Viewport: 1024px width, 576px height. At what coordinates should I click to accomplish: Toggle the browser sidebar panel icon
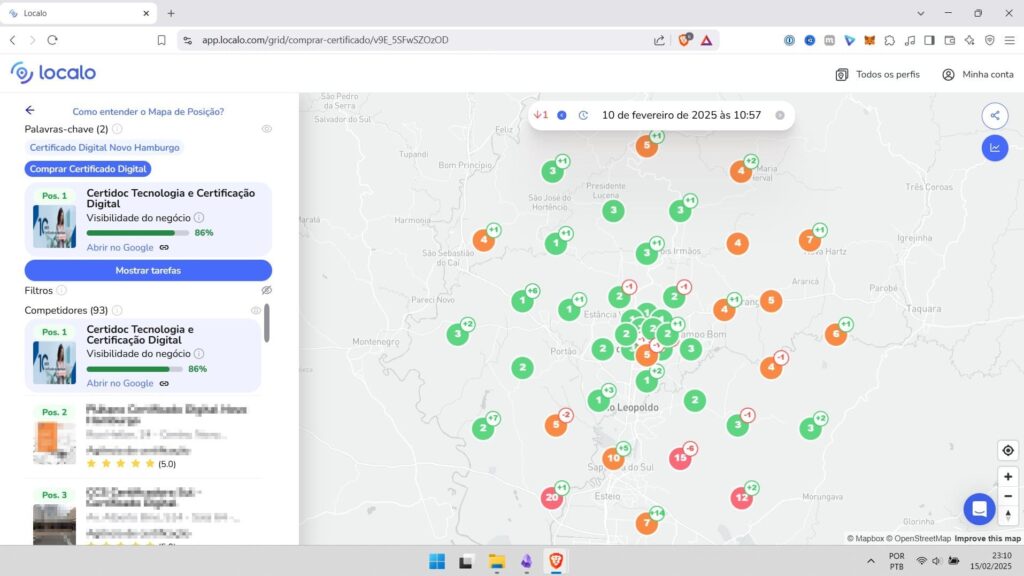[x=929, y=40]
